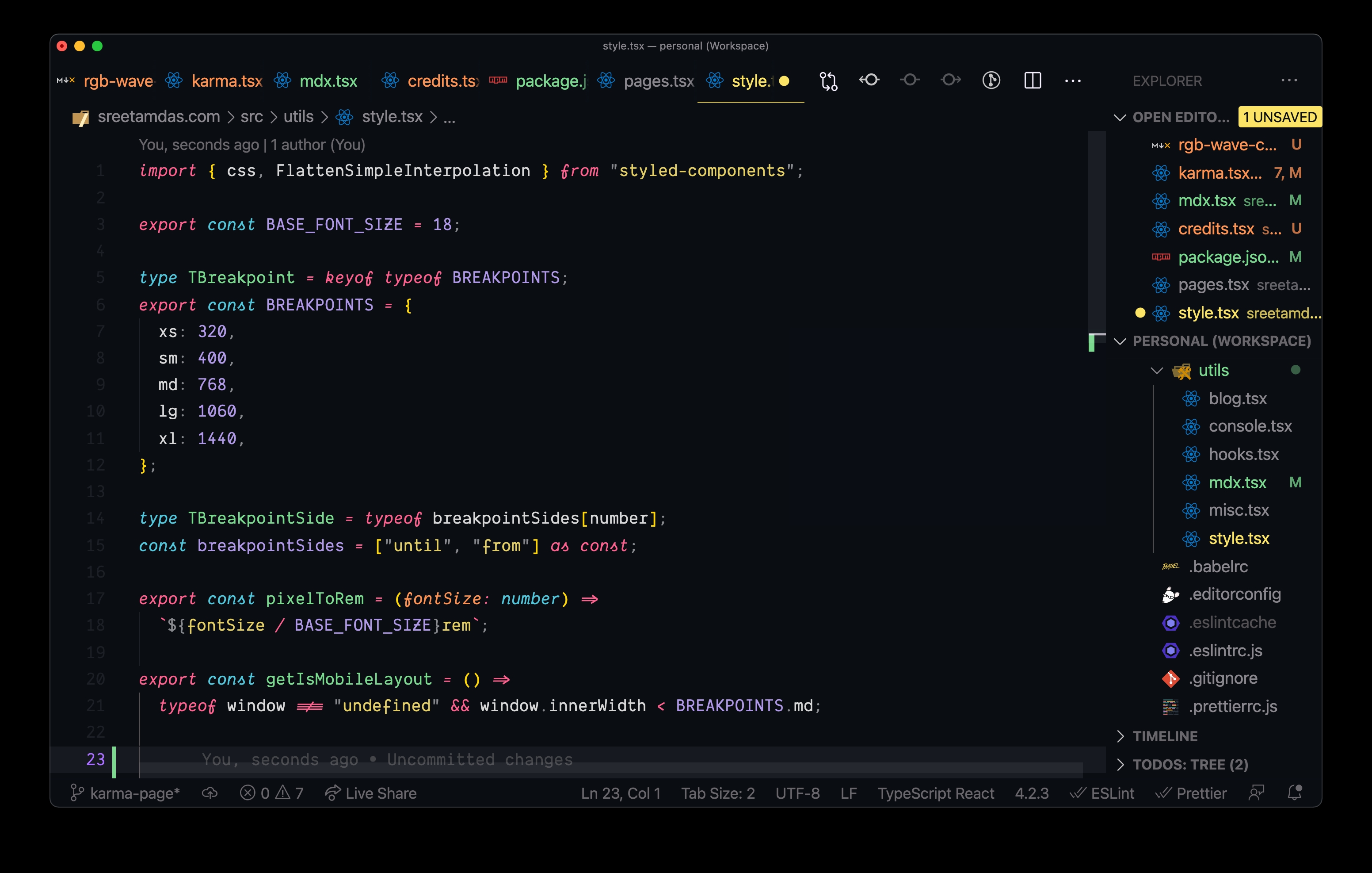Click the toggle file blame icon
The width and height of the screenshot is (1372, 873).
910,80
